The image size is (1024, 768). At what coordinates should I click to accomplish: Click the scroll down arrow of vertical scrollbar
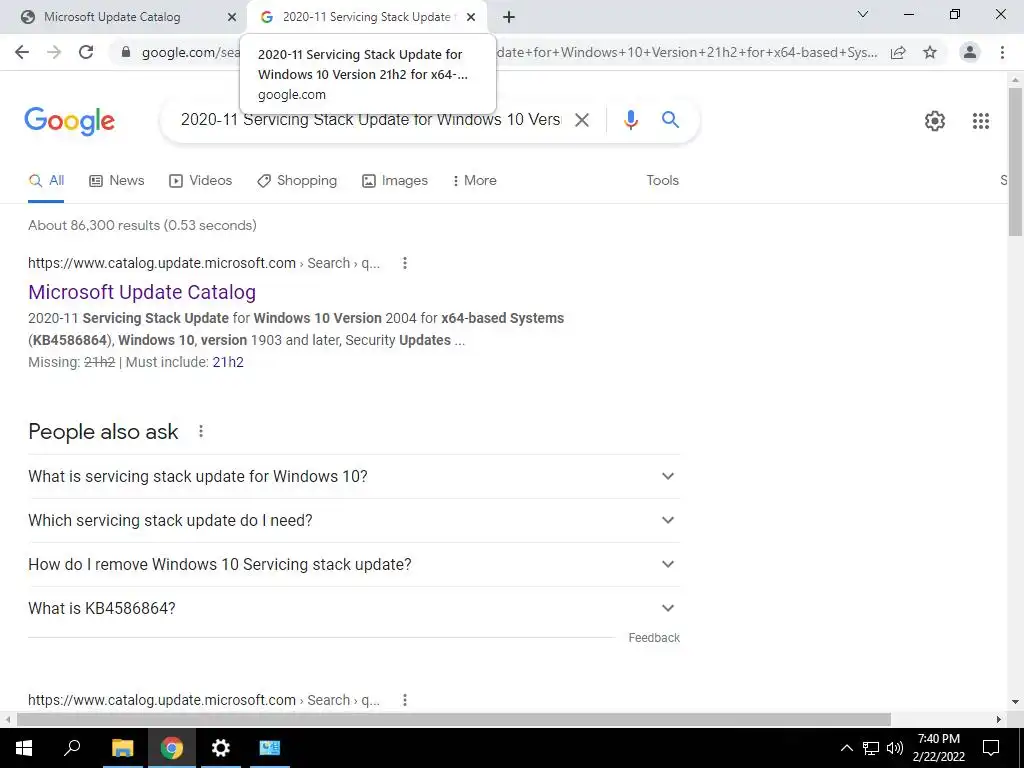click(x=1015, y=702)
